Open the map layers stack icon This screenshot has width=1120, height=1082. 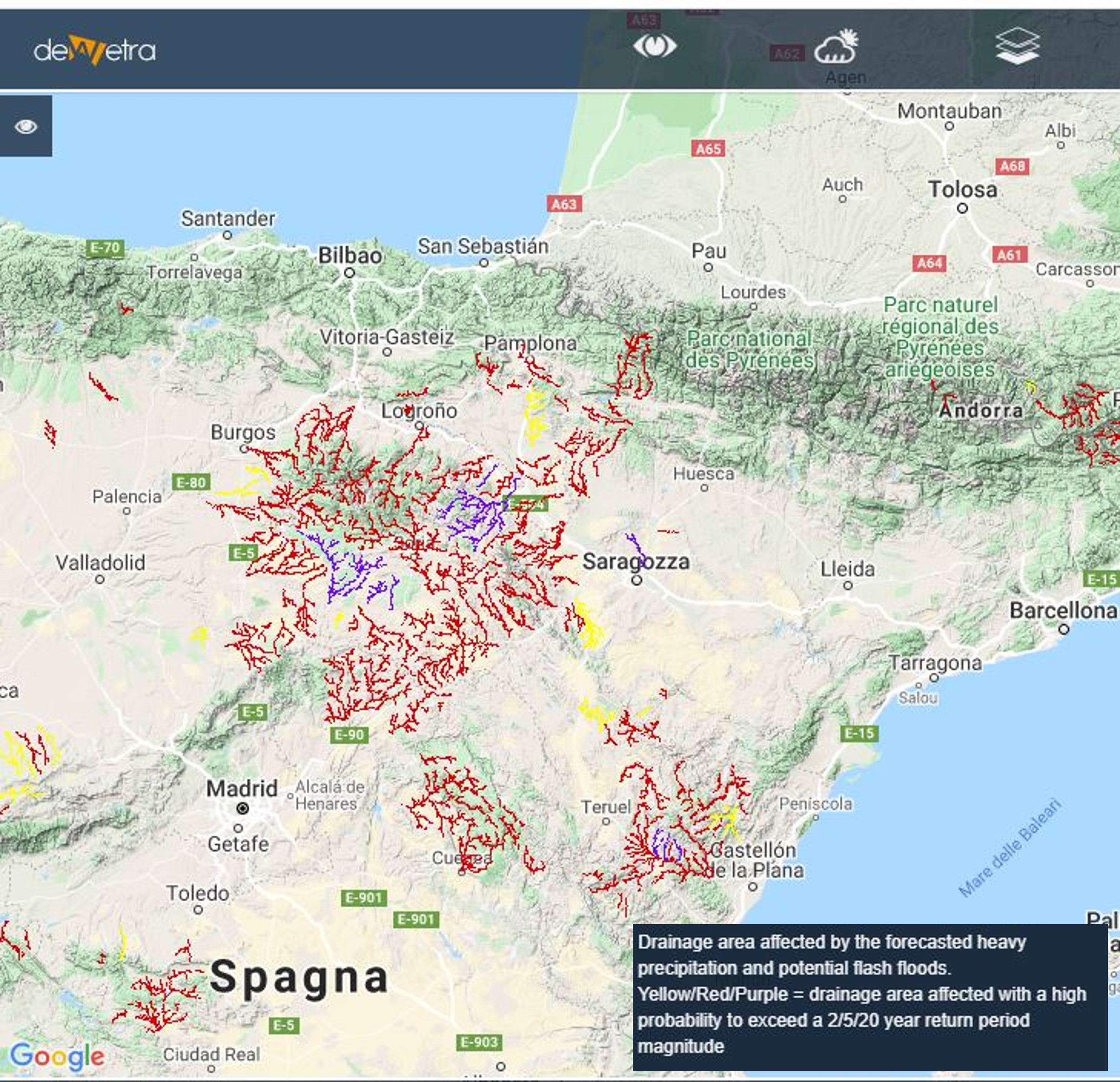pyautogui.click(x=1017, y=46)
